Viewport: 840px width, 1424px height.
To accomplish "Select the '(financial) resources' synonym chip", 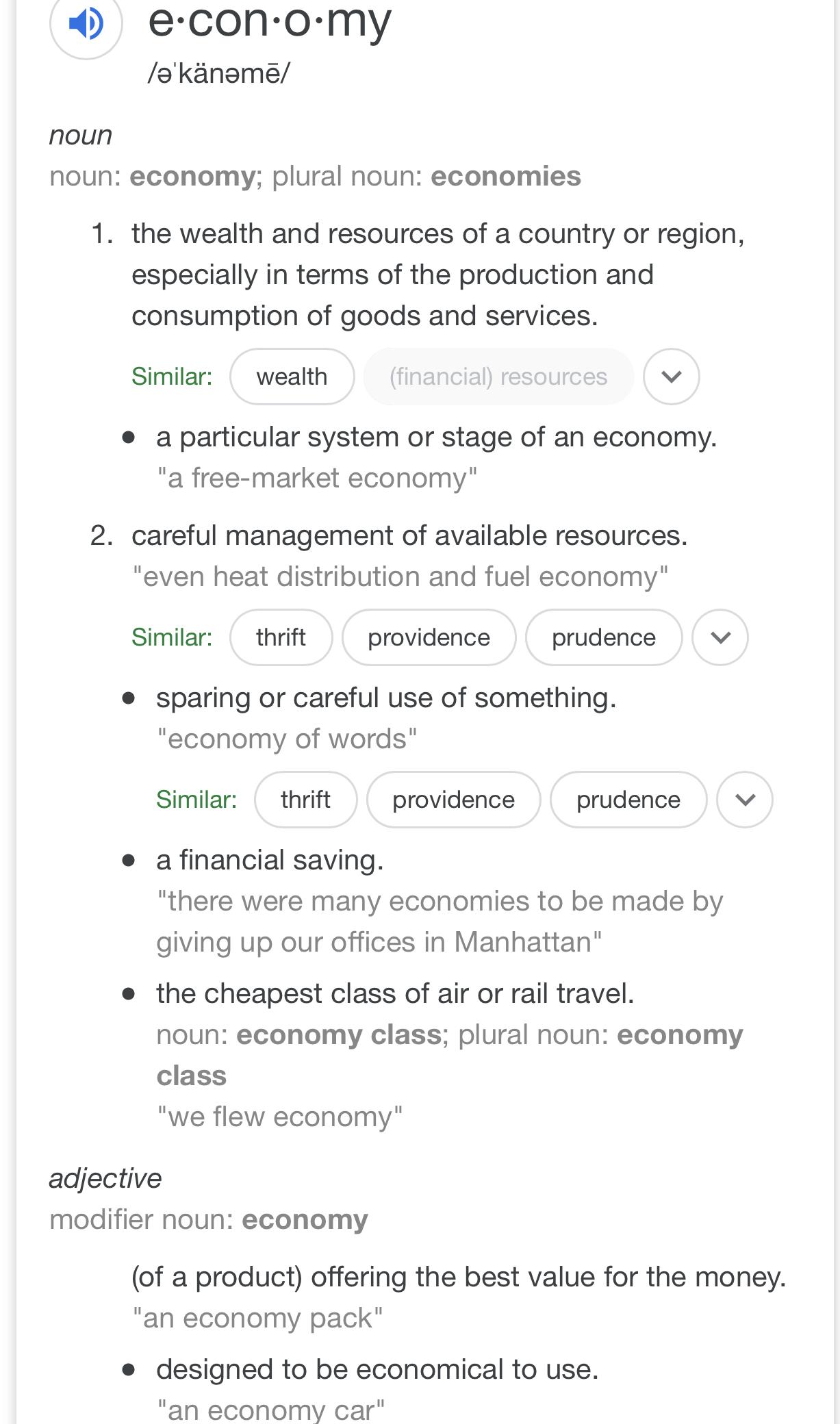I will 498,377.
